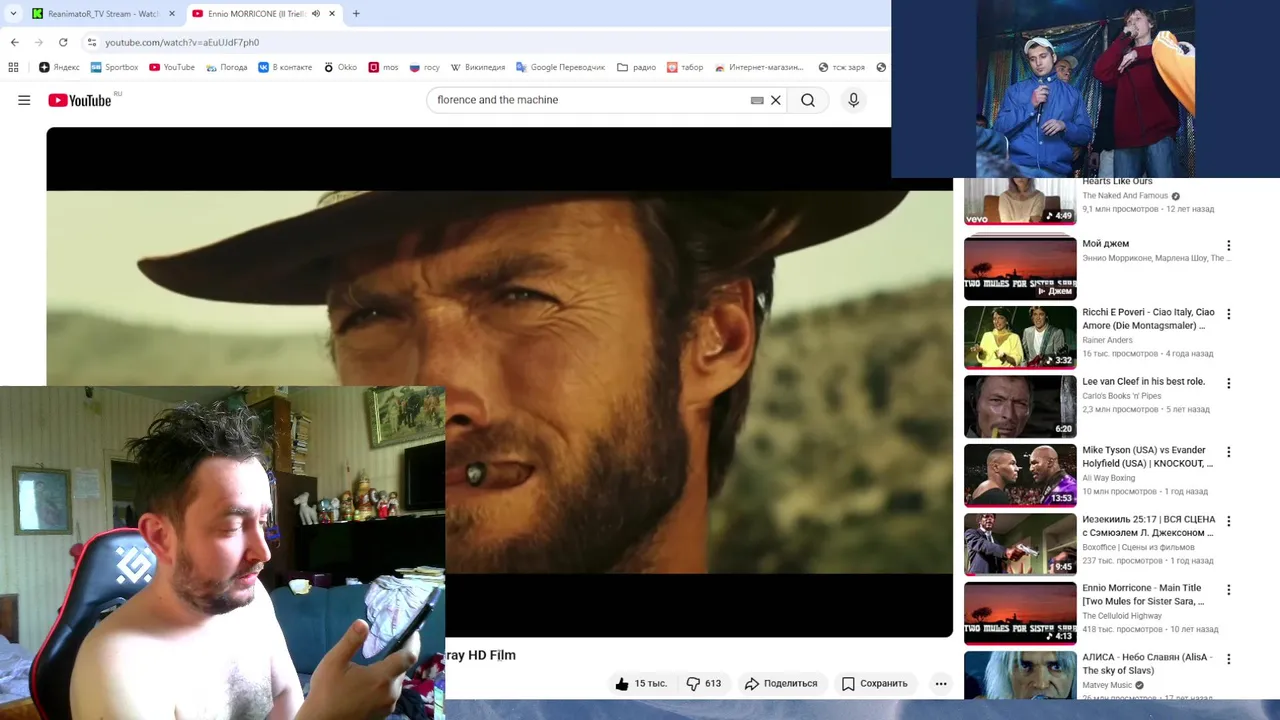Screen dimensions: 1280x720
Task: Open the Интернет-магазин bookmark
Action: click(759, 67)
